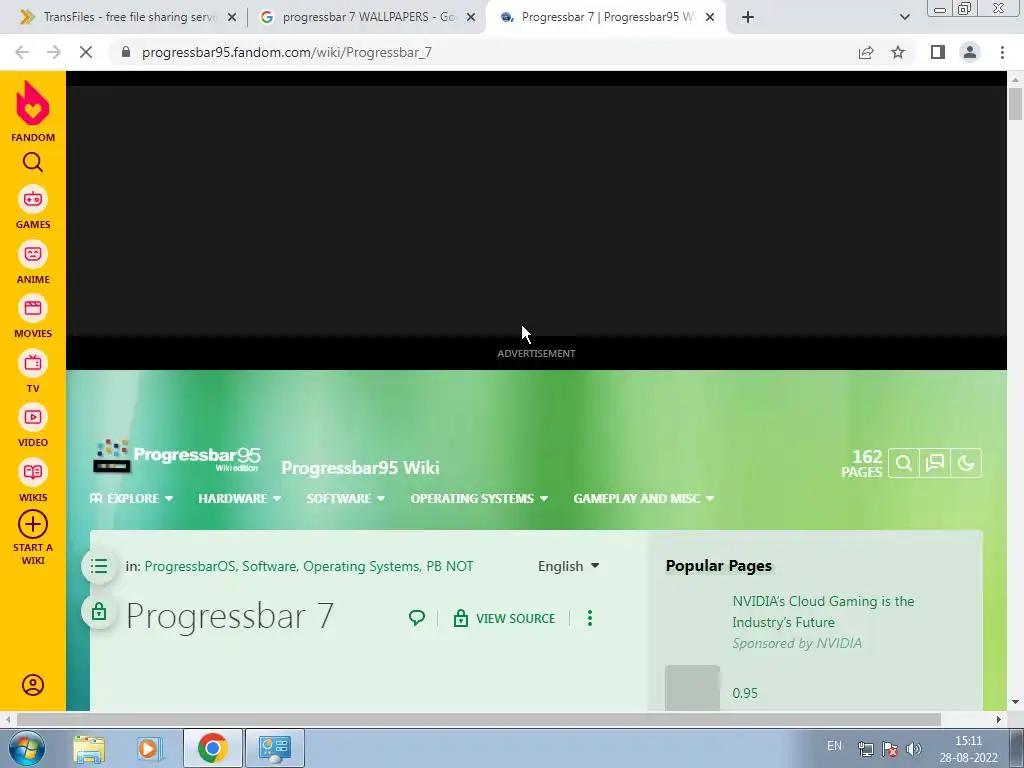Open the Video section icon
The height and width of the screenshot is (768, 1024).
tap(33, 417)
